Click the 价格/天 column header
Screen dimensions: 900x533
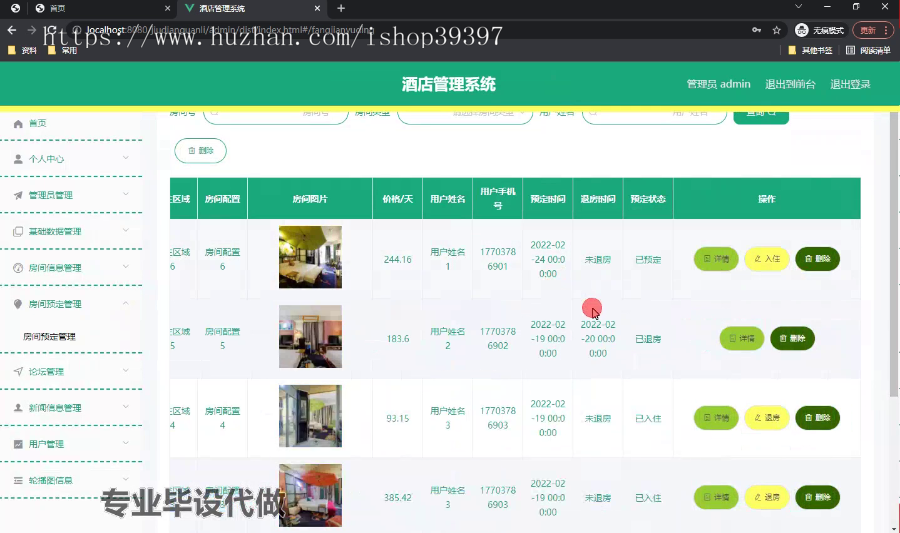coord(397,199)
